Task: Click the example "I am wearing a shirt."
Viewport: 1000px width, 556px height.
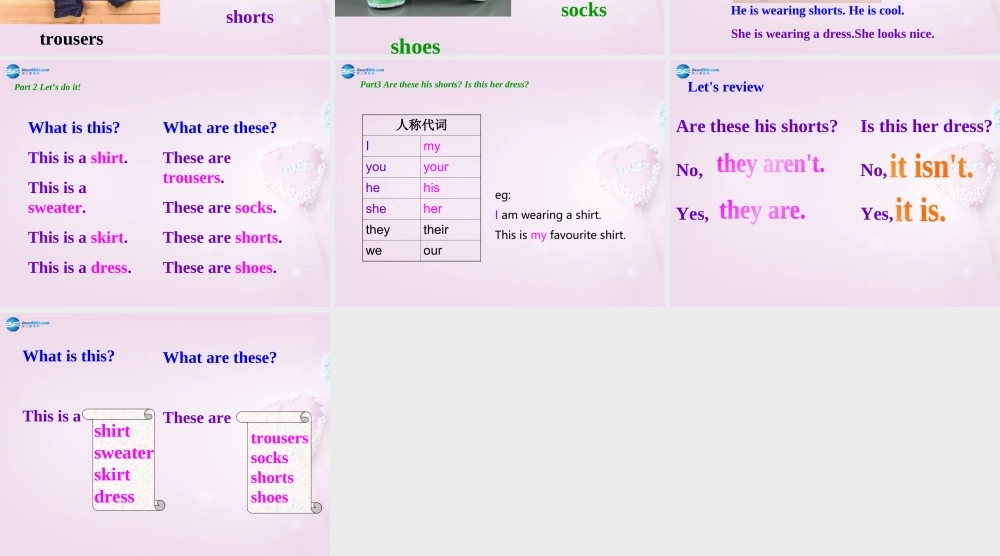Action: (x=548, y=215)
